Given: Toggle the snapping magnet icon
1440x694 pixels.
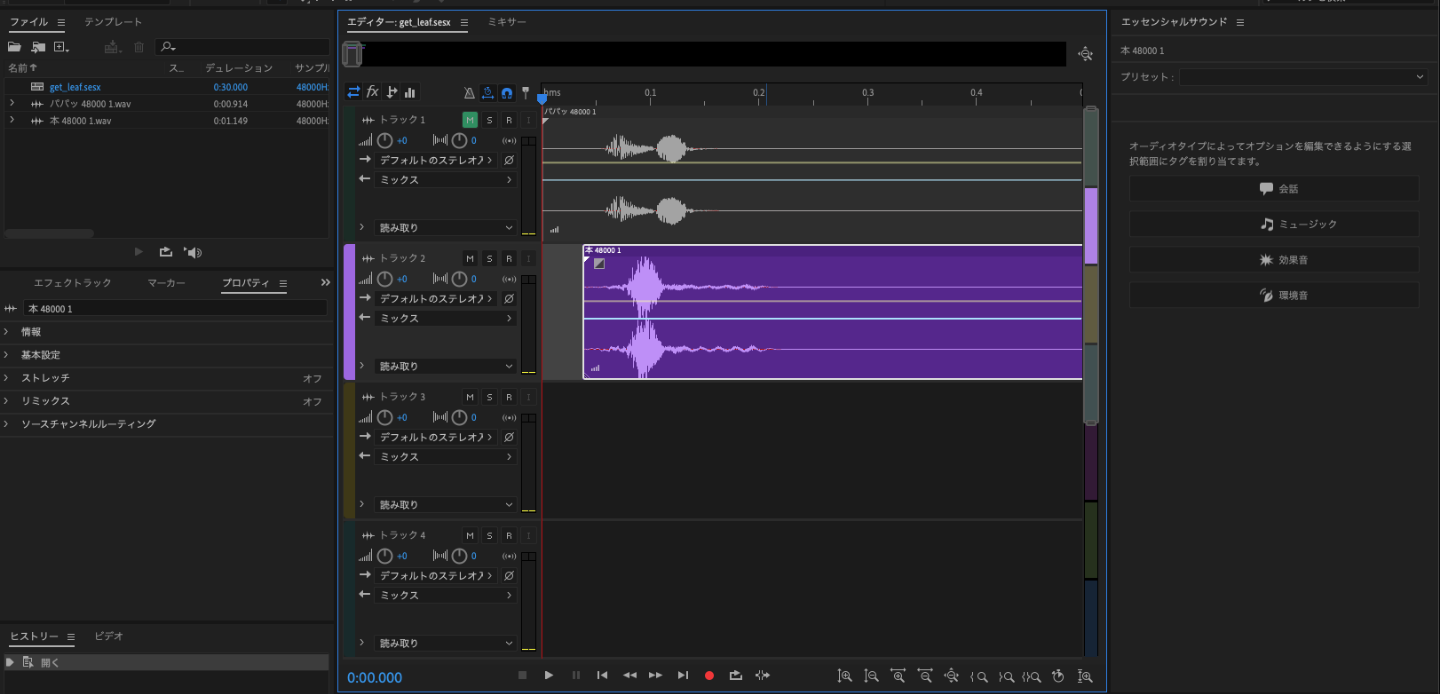Looking at the screenshot, I should [507, 92].
